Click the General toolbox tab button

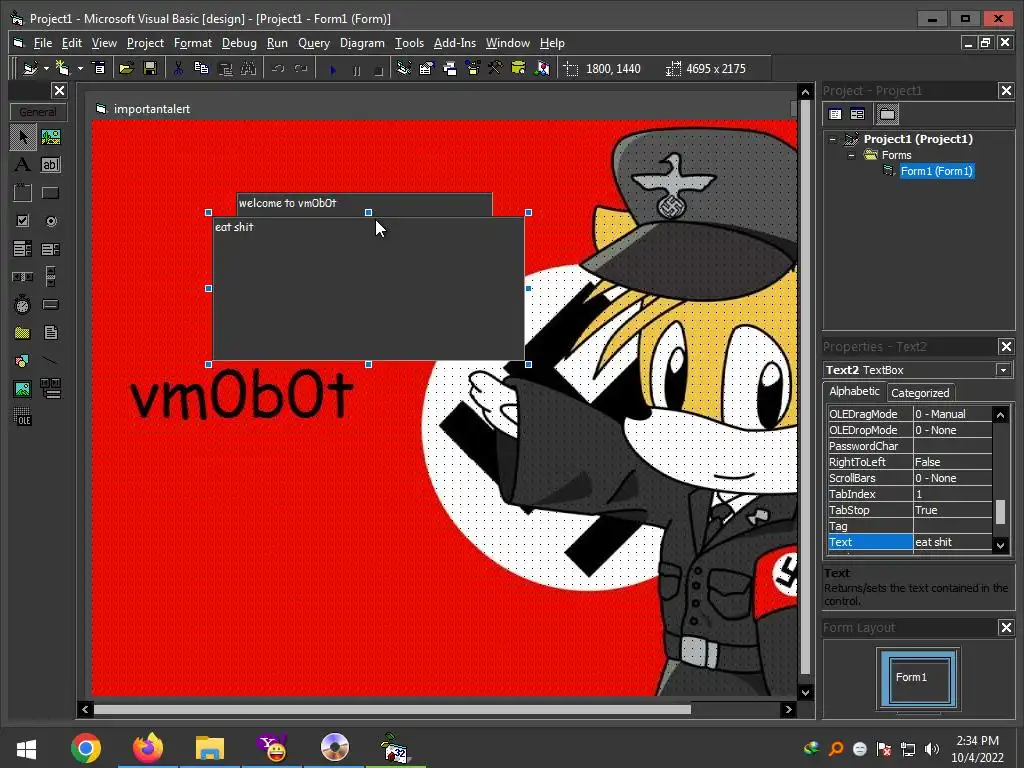pos(38,112)
